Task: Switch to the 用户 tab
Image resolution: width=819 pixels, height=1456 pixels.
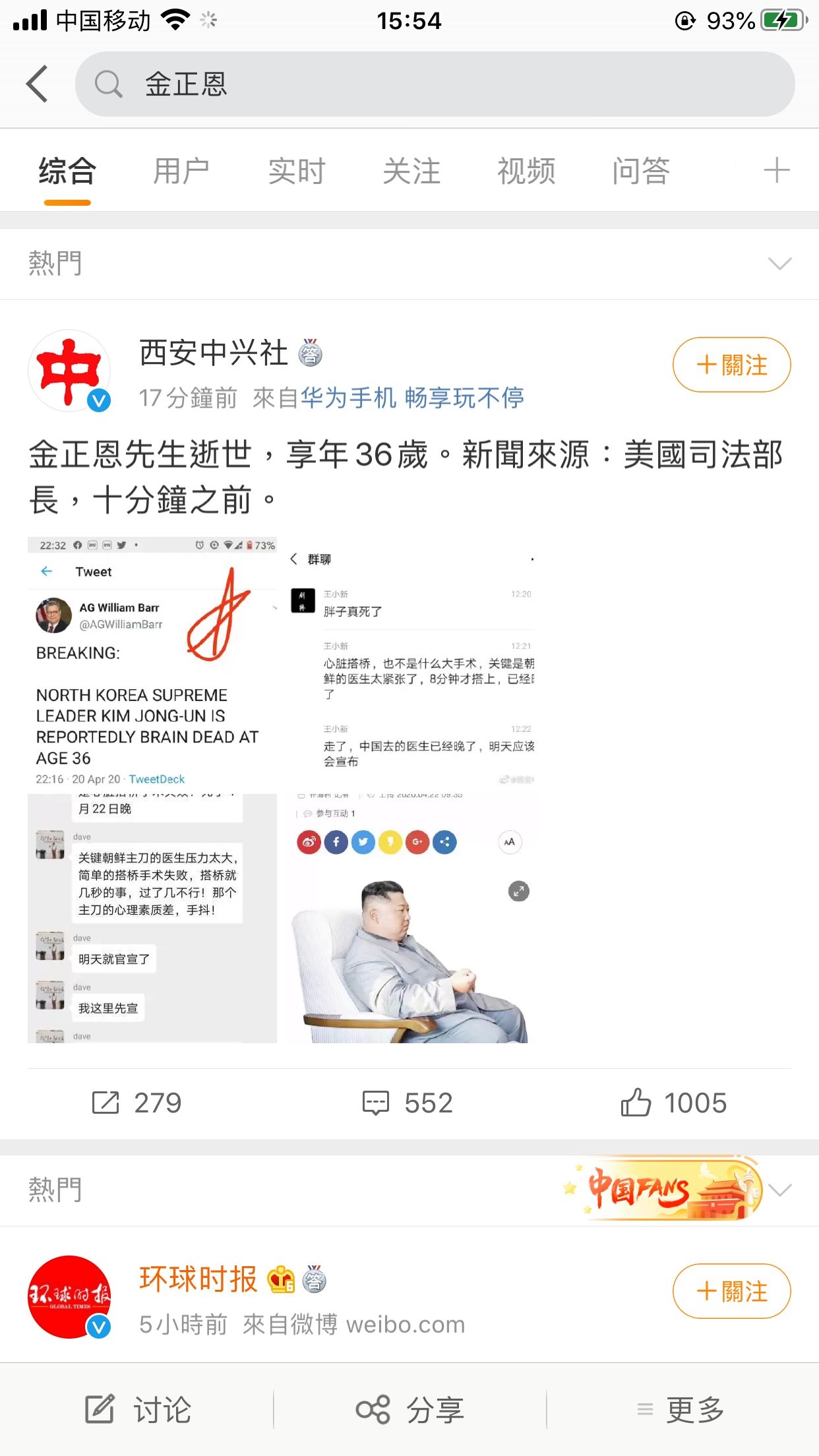Action: point(181,171)
